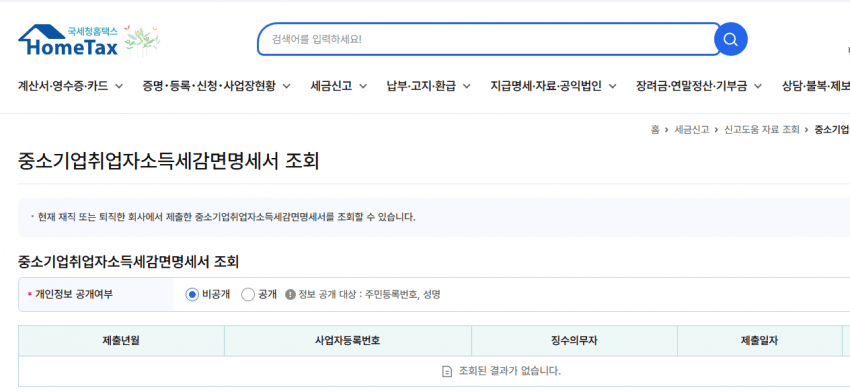Click the 중소기업 breadcrumb item at the end
The height and width of the screenshot is (392, 850).
[832, 130]
